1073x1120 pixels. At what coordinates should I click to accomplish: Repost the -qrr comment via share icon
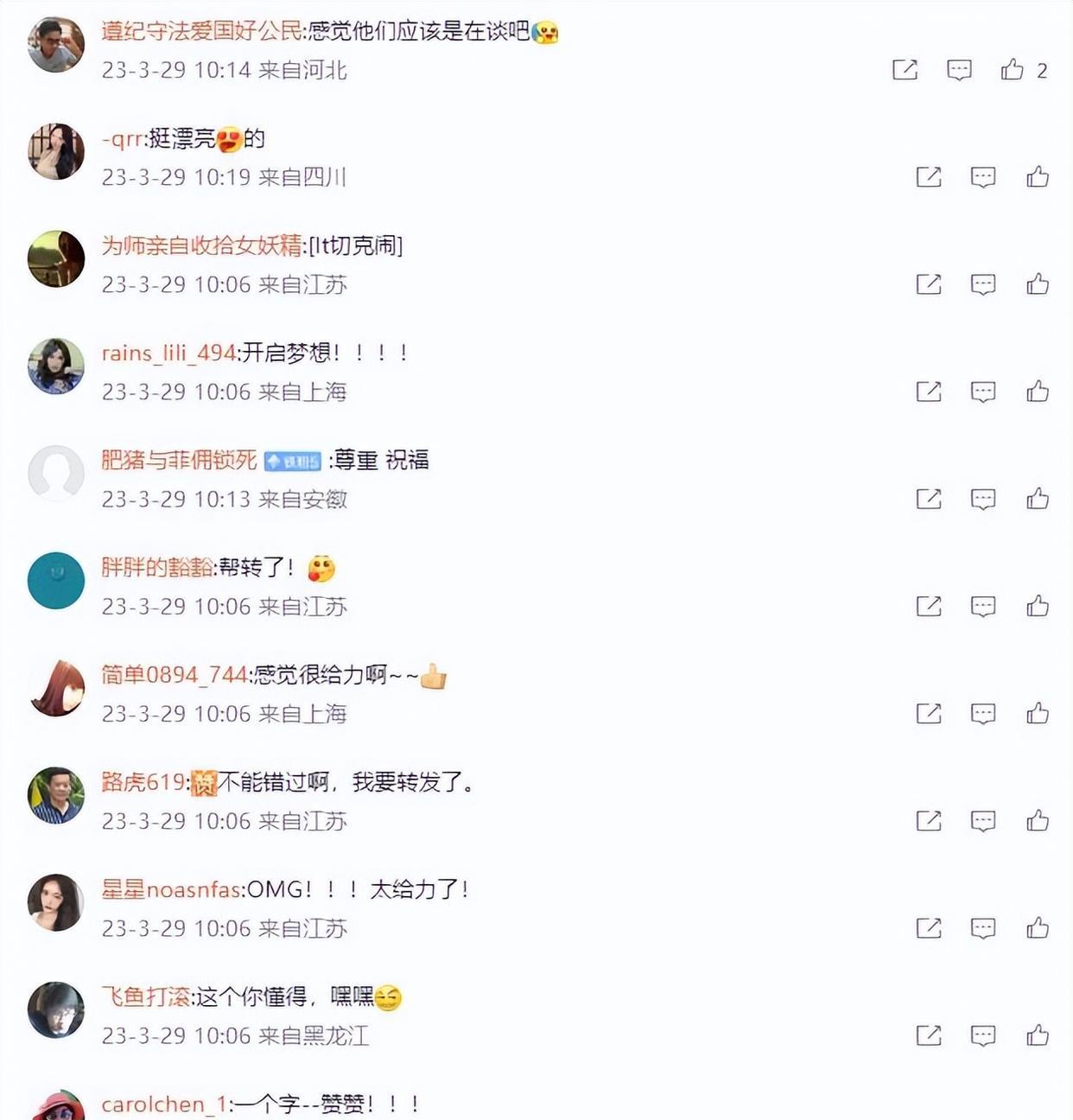click(x=929, y=177)
